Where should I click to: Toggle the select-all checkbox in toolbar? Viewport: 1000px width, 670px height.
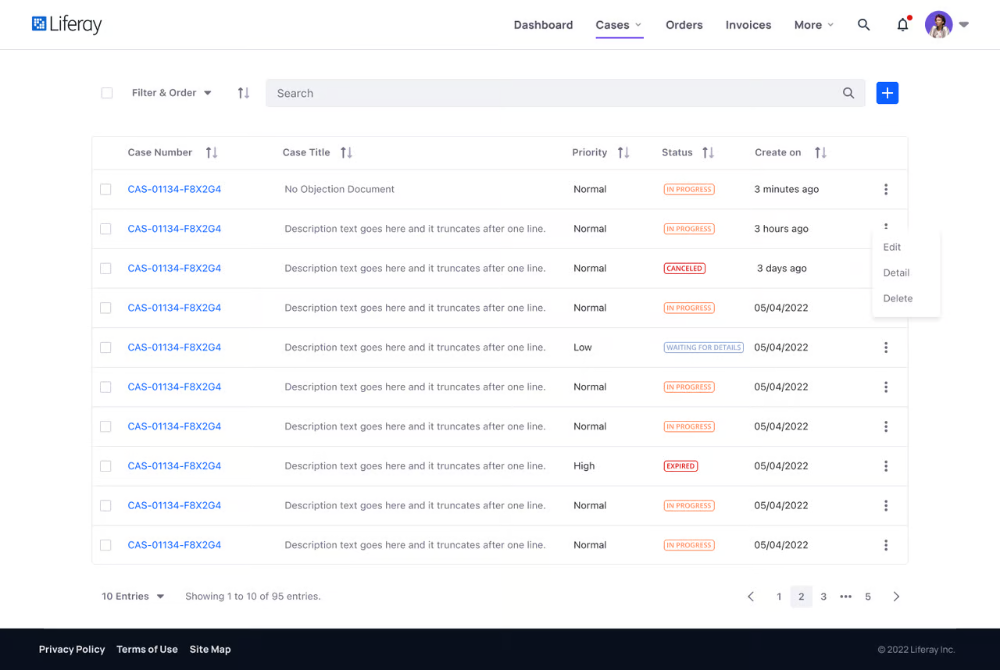click(x=107, y=93)
